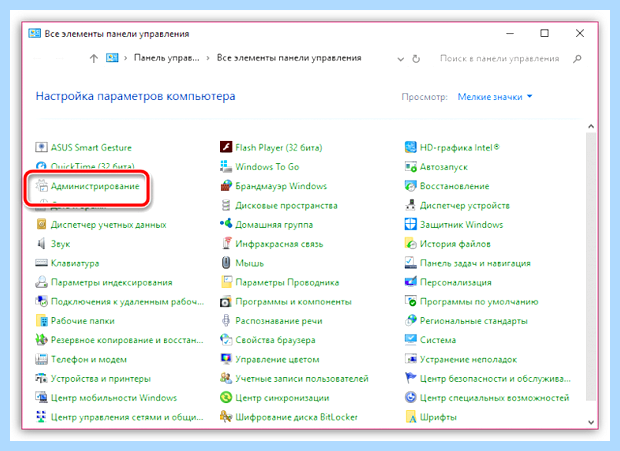Click the vertical scrollbar track
Screen dimensions: 620x451
(591, 267)
